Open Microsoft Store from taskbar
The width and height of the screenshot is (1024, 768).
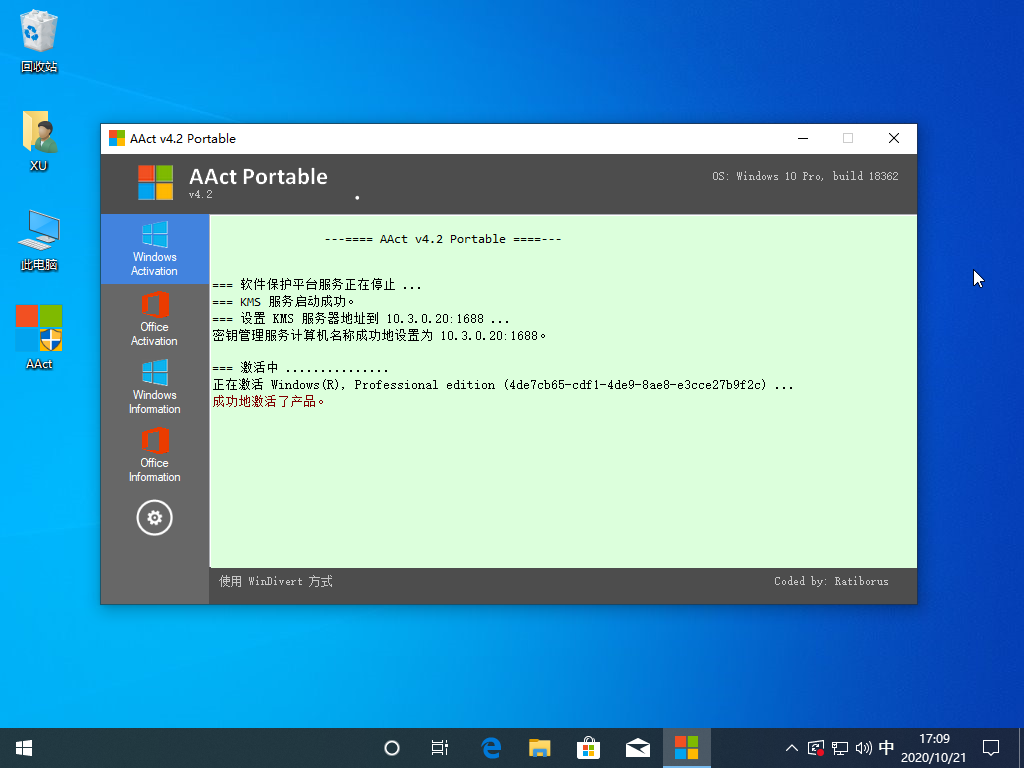[588, 747]
